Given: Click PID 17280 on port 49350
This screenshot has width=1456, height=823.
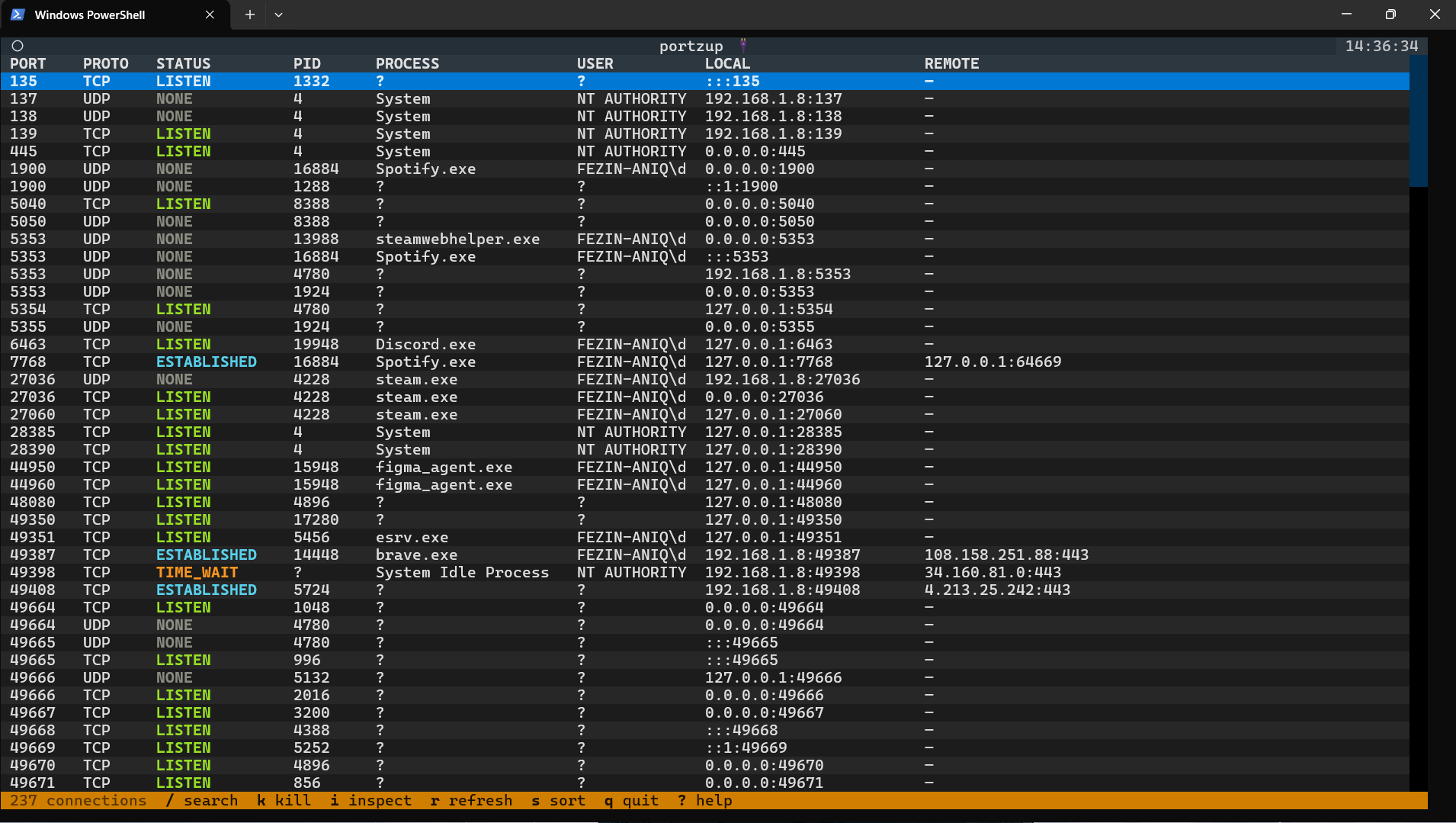Looking at the screenshot, I should [x=316, y=520].
